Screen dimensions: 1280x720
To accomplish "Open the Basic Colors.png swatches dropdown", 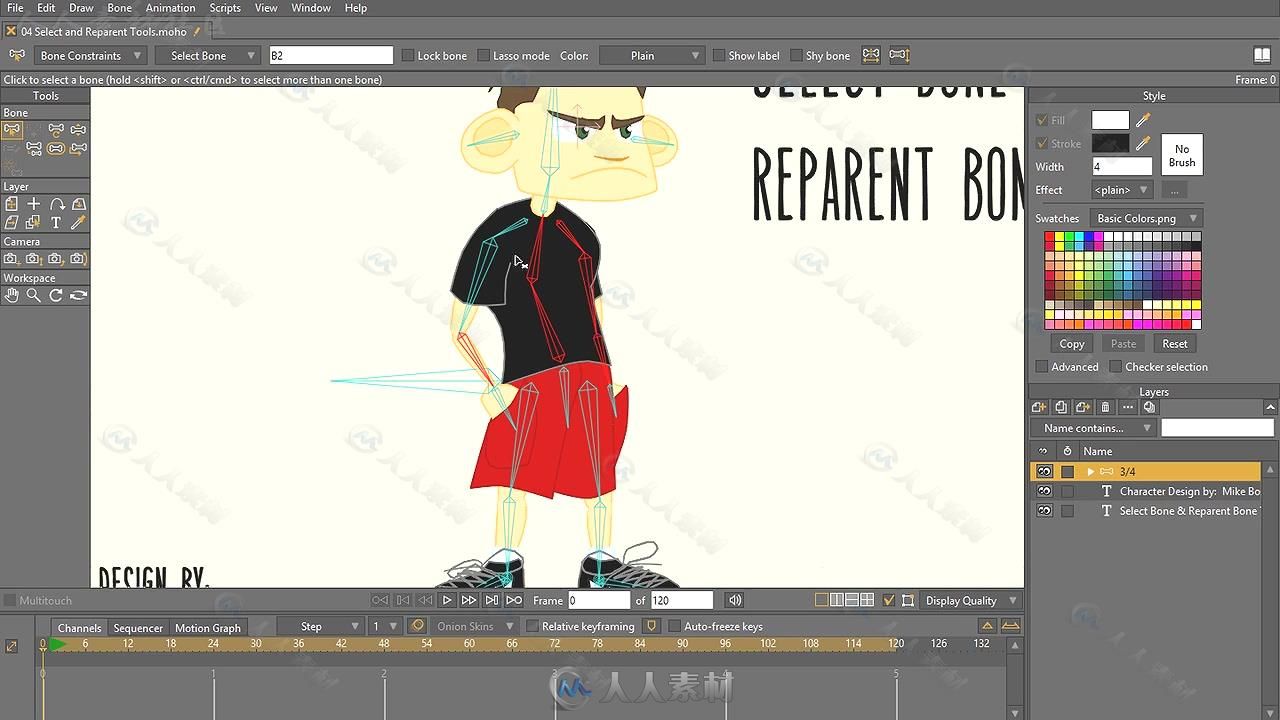I will click(x=1146, y=218).
